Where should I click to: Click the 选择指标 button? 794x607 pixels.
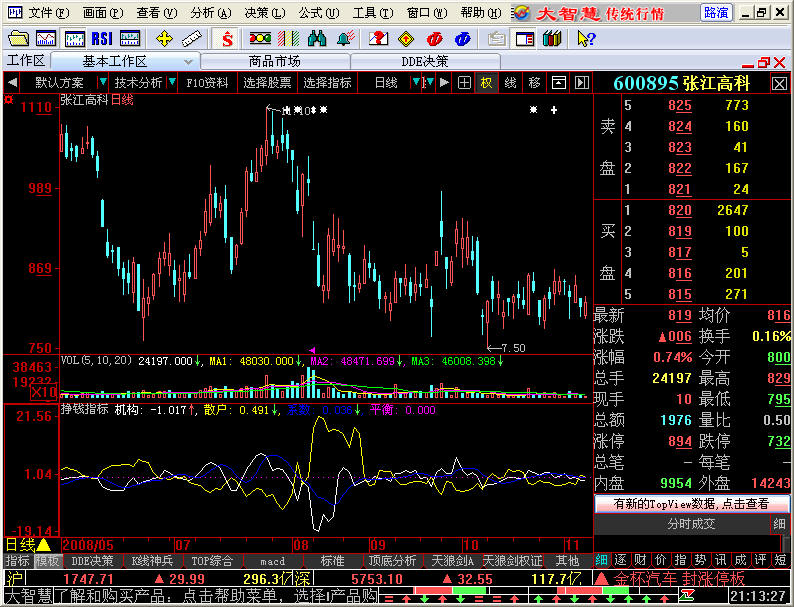click(327, 83)
